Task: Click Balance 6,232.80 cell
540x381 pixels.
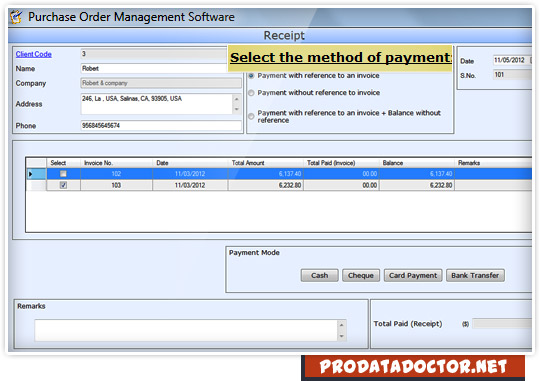Action: point(417,185)
